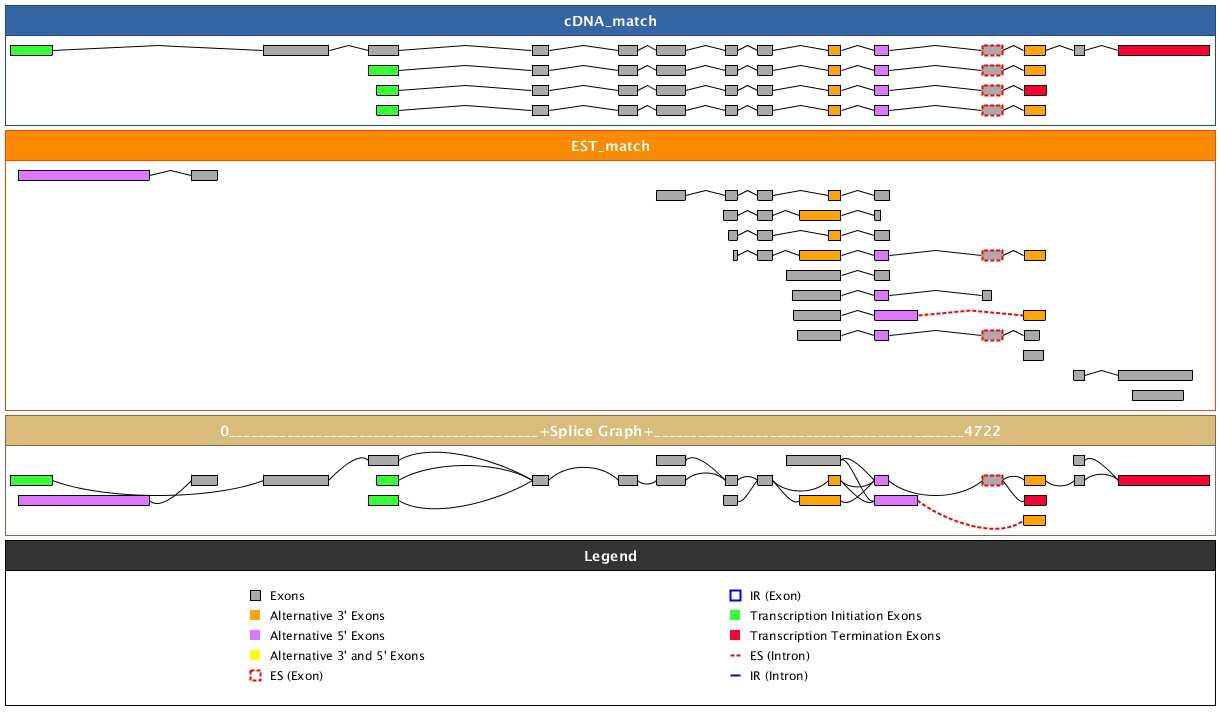Click the long red termination exon in the first cDNA_match row
This screenshot has width=1220, height=725.
click(1163, 50)
